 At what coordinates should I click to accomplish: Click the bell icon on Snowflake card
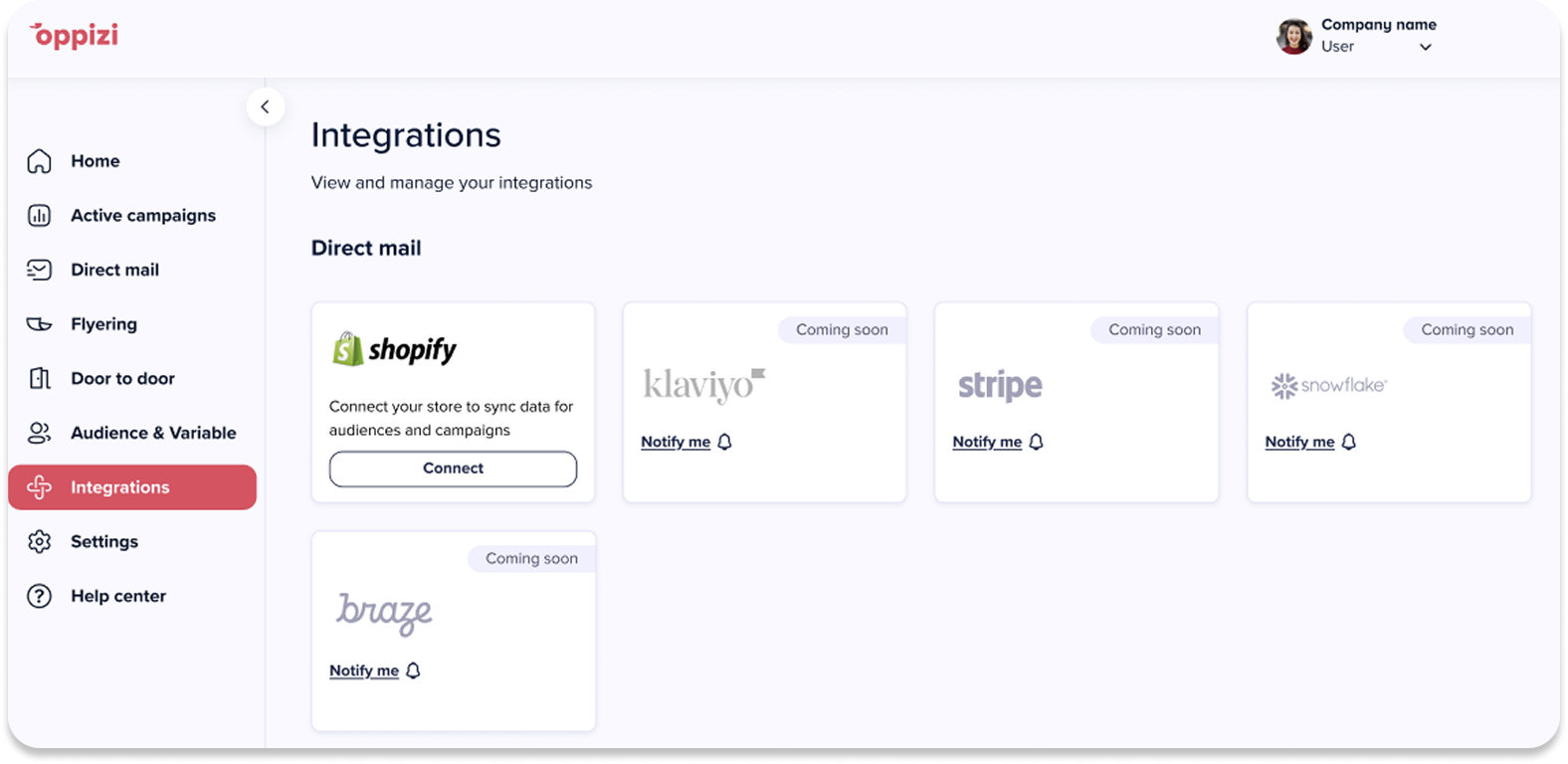click(x=1348, y=442)
